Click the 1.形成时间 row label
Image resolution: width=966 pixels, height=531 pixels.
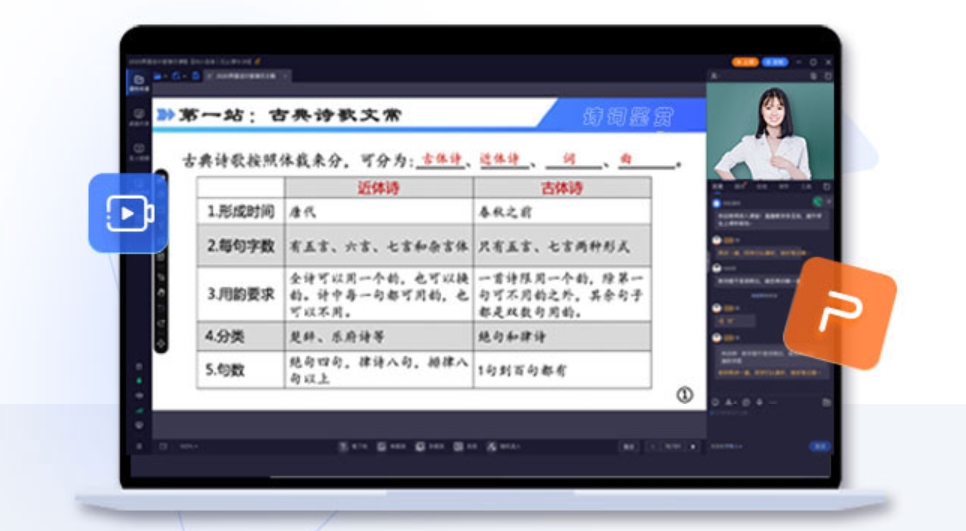tap(241, 211)
